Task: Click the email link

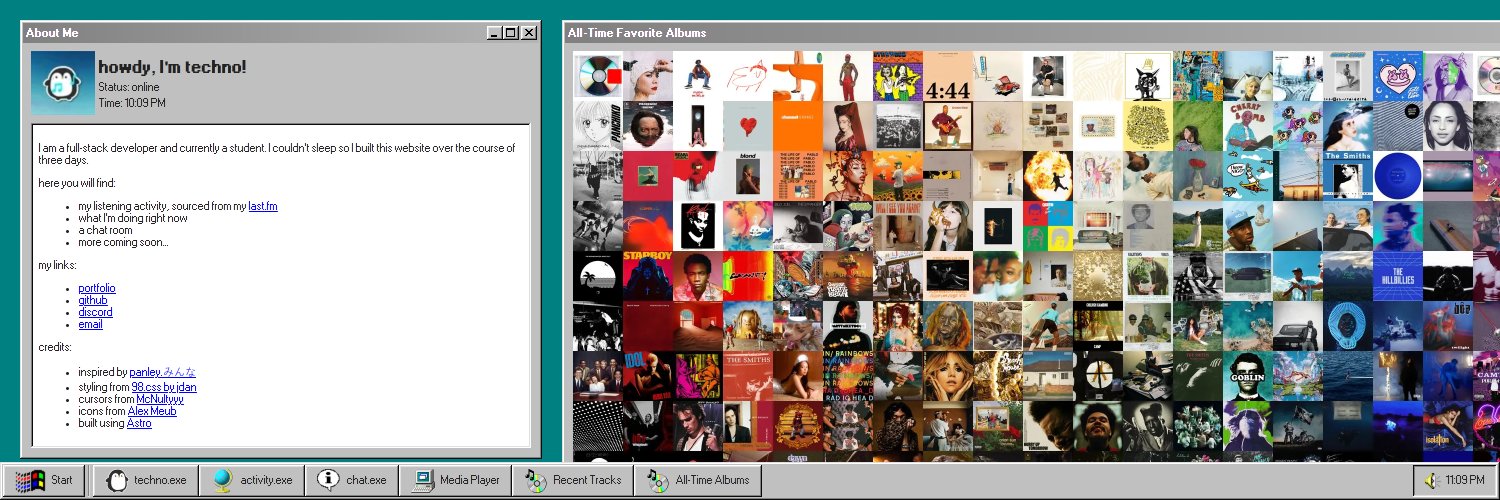Action: pyautogui.click(x=90, y=324)
